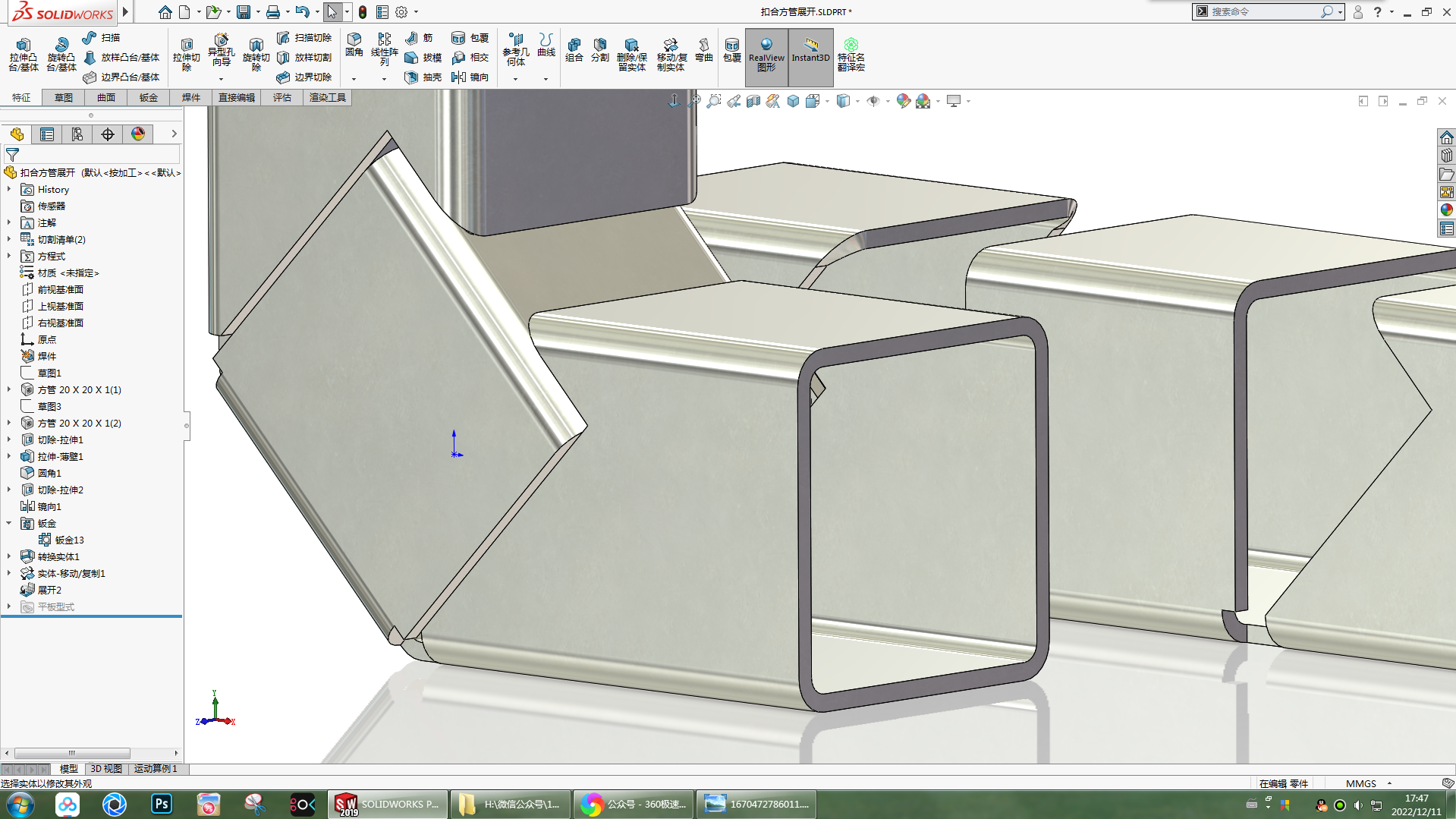Click the 拉伸凸台/基体 extrude boss tool

click(x=24, y=55)
